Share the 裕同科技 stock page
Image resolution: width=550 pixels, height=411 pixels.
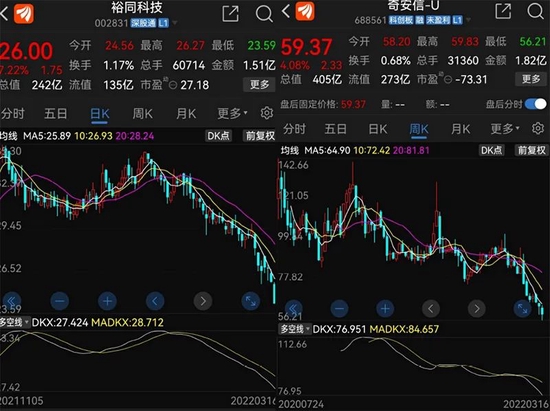230,13
